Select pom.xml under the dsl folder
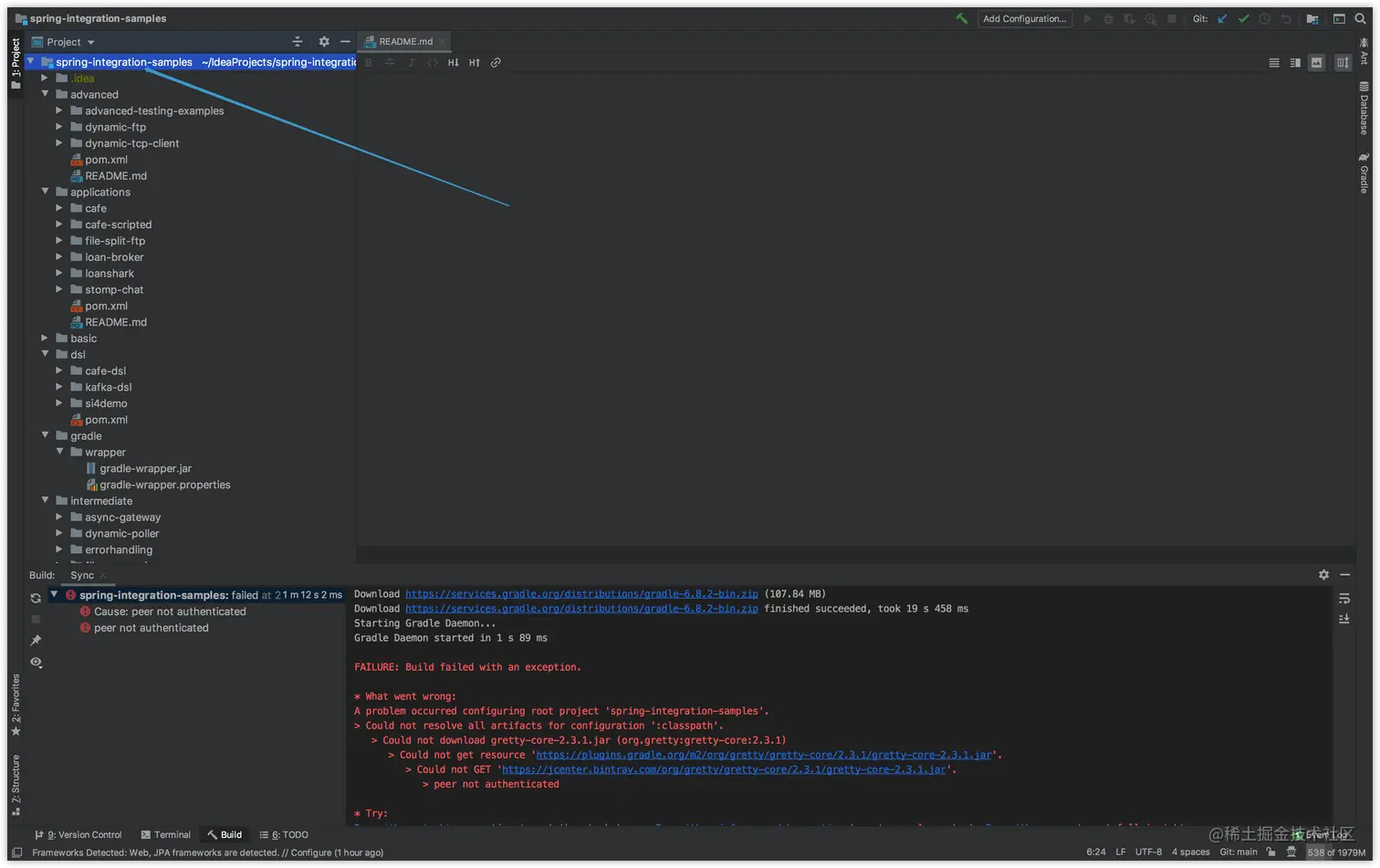Viewport: 1380px width, 868px height. point(106,420)
